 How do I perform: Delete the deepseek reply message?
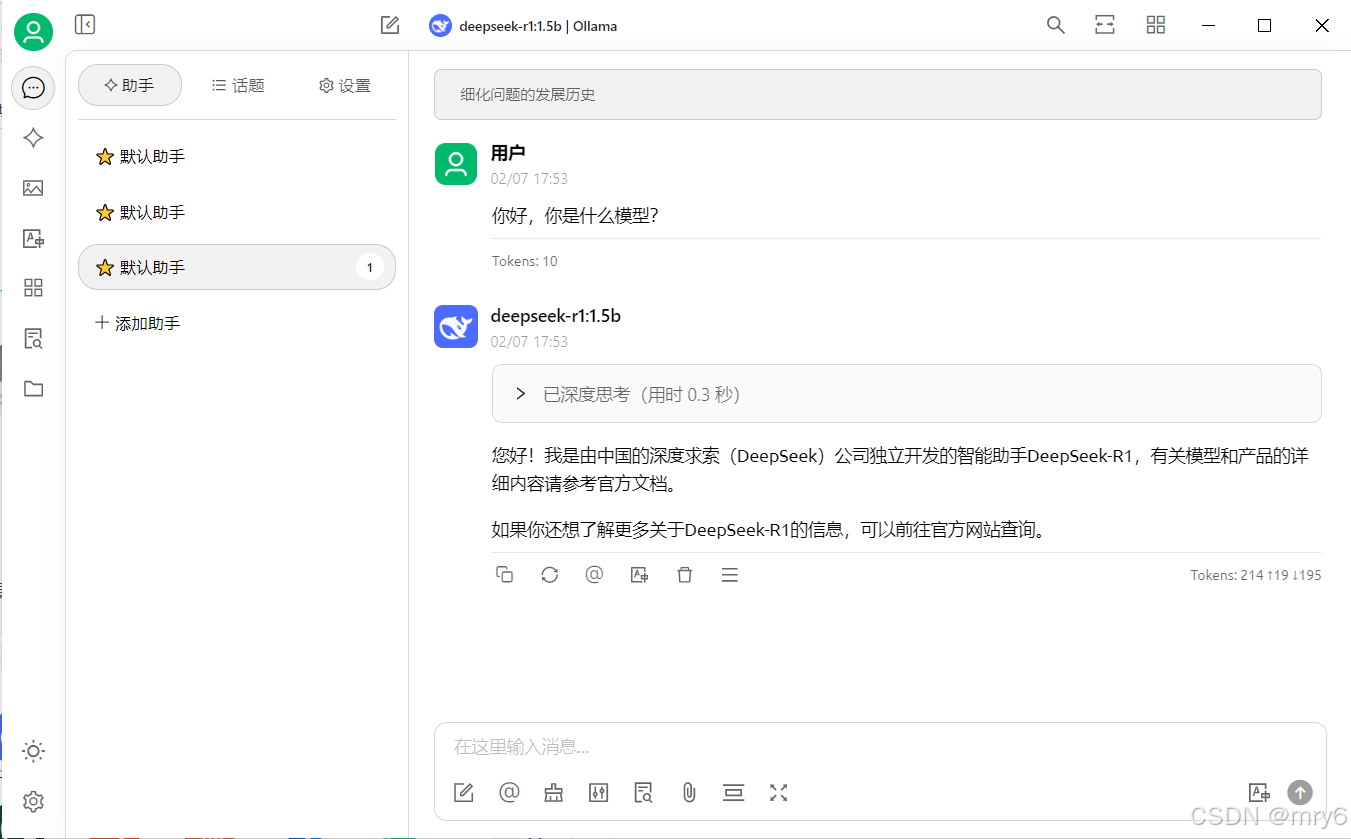[685, 575]
